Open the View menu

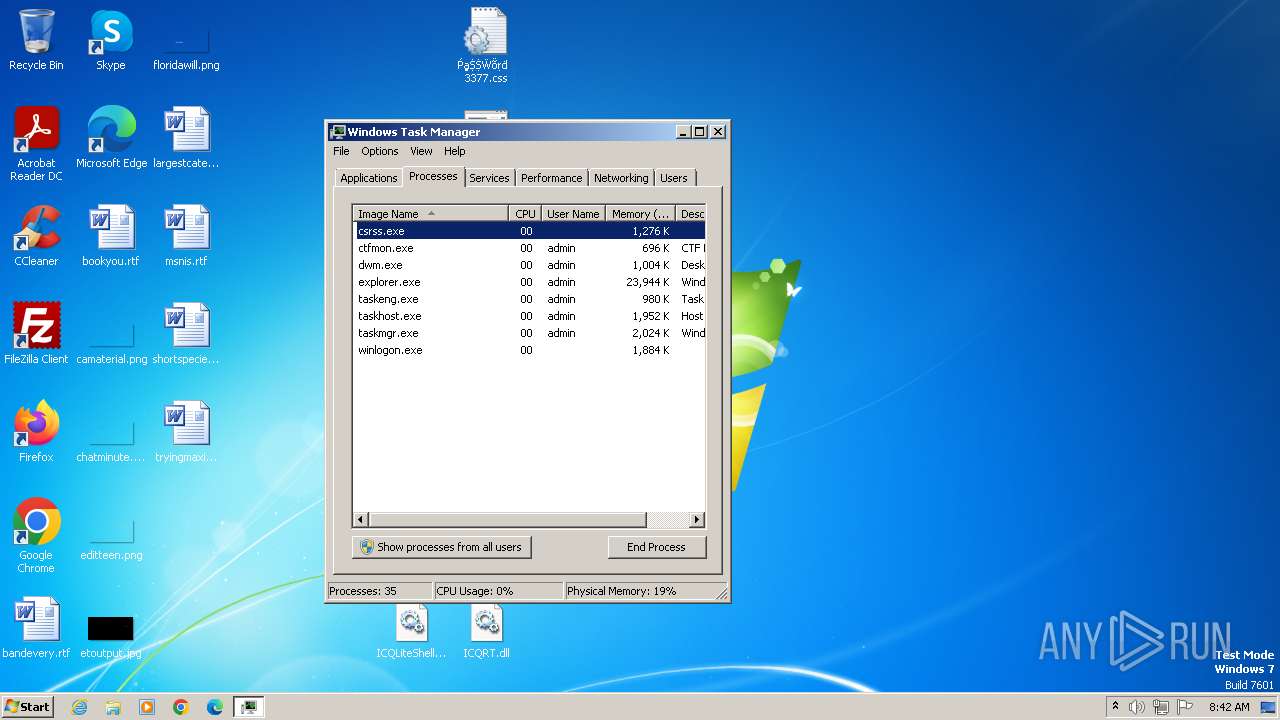pos(421,151)
